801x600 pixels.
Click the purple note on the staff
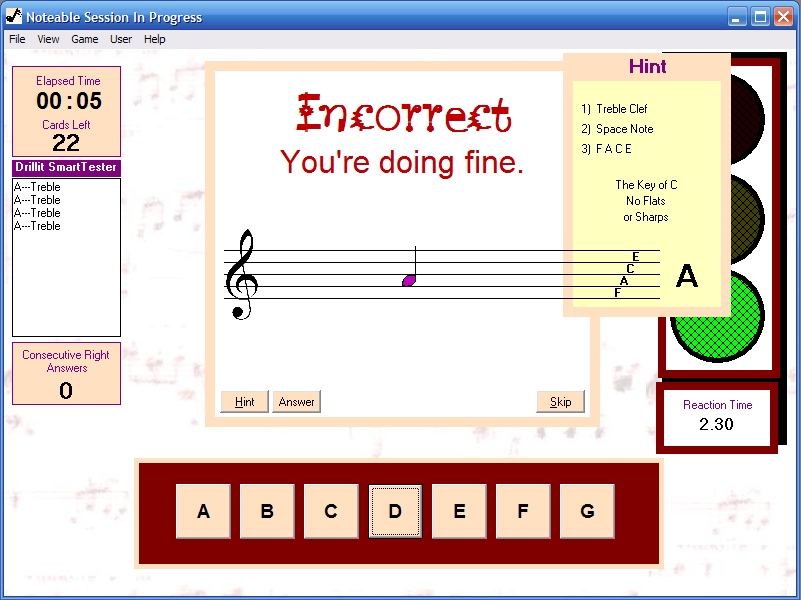(x=409, y=280)
